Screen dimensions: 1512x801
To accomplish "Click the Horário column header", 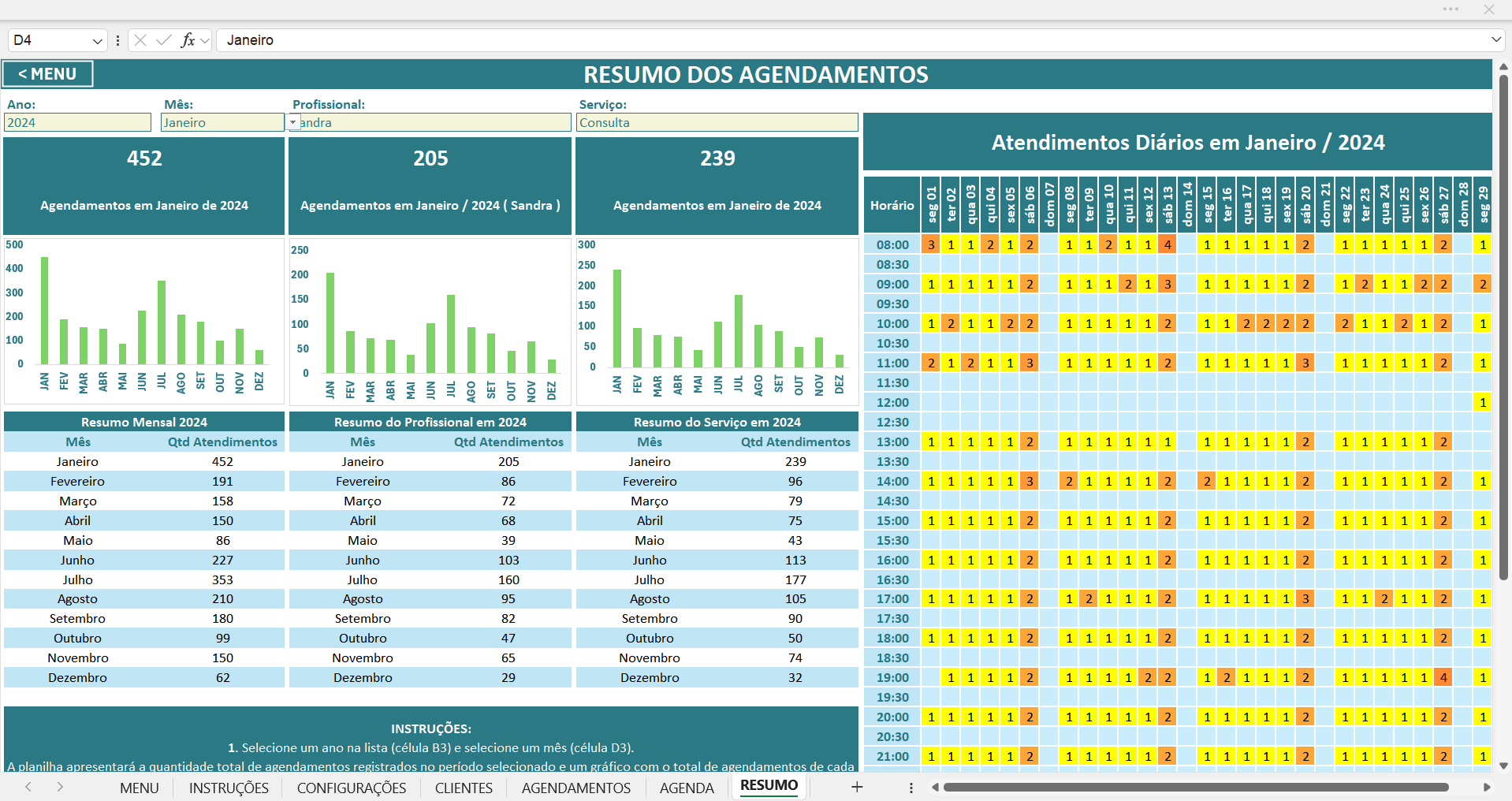I will [892, 205].
